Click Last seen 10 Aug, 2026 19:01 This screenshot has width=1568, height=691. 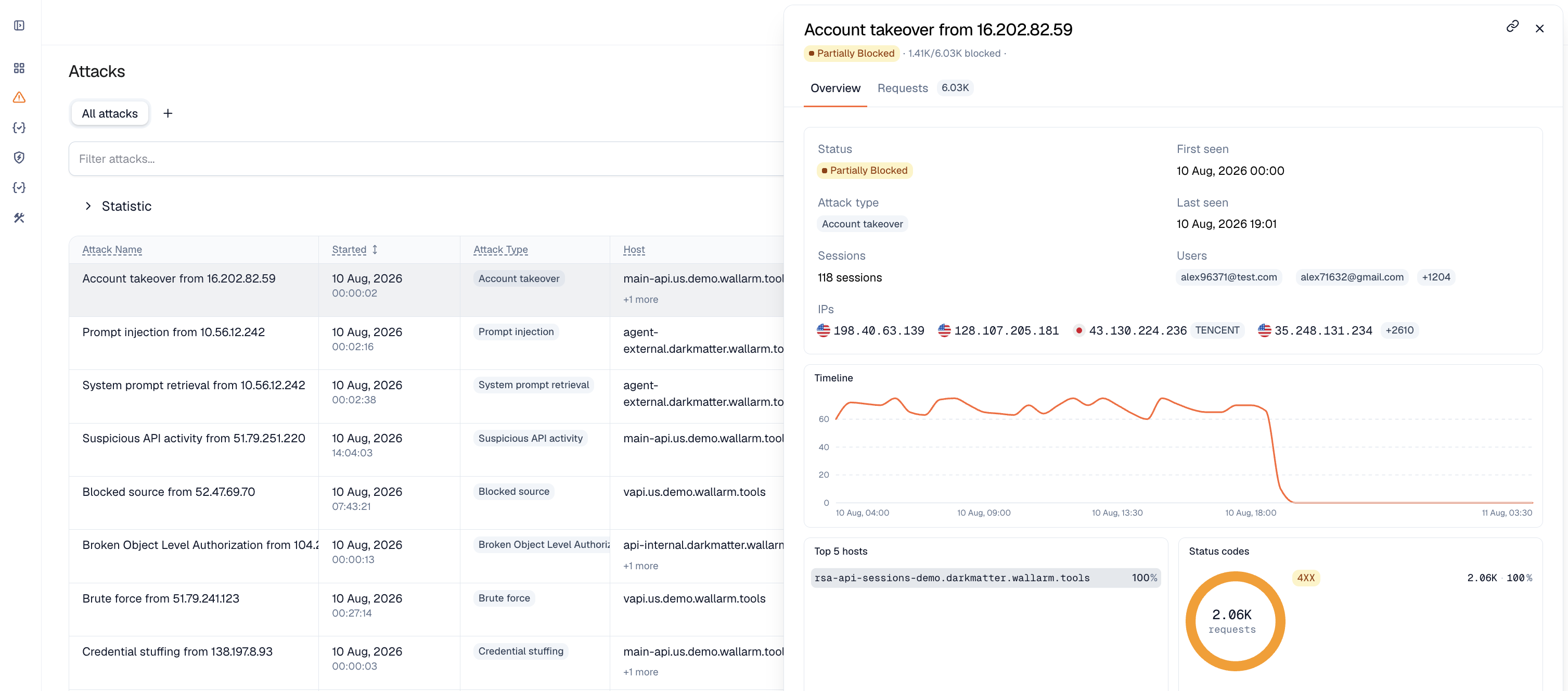click(x=1226, y=224)
